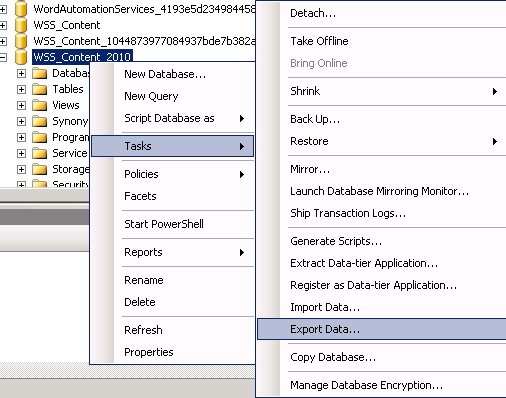Open the Restore submenu
The width and height of the screenshot is (506, 398).
click(x=382, y=141)
